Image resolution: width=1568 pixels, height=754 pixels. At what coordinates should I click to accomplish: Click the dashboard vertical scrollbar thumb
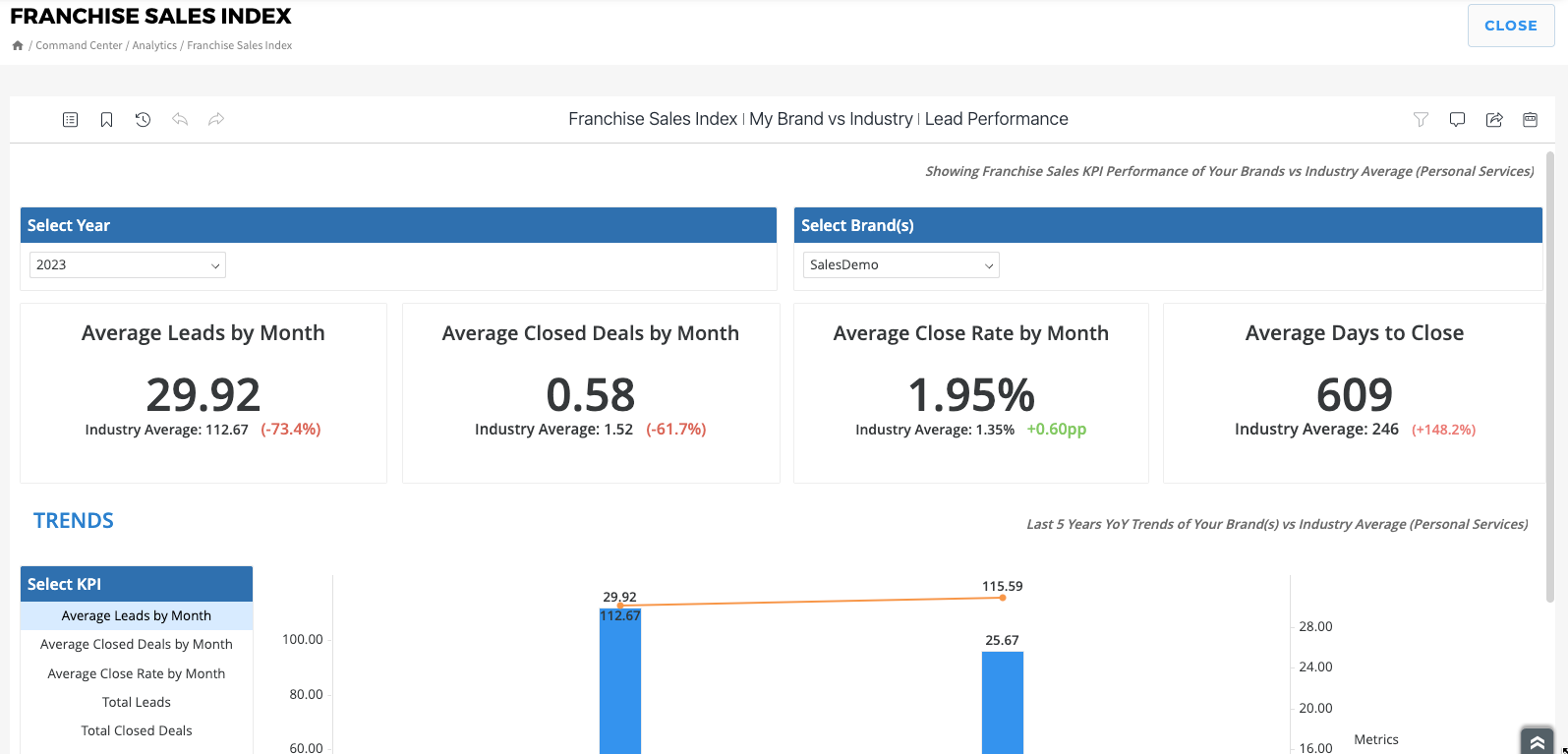tap(1550, 374)
